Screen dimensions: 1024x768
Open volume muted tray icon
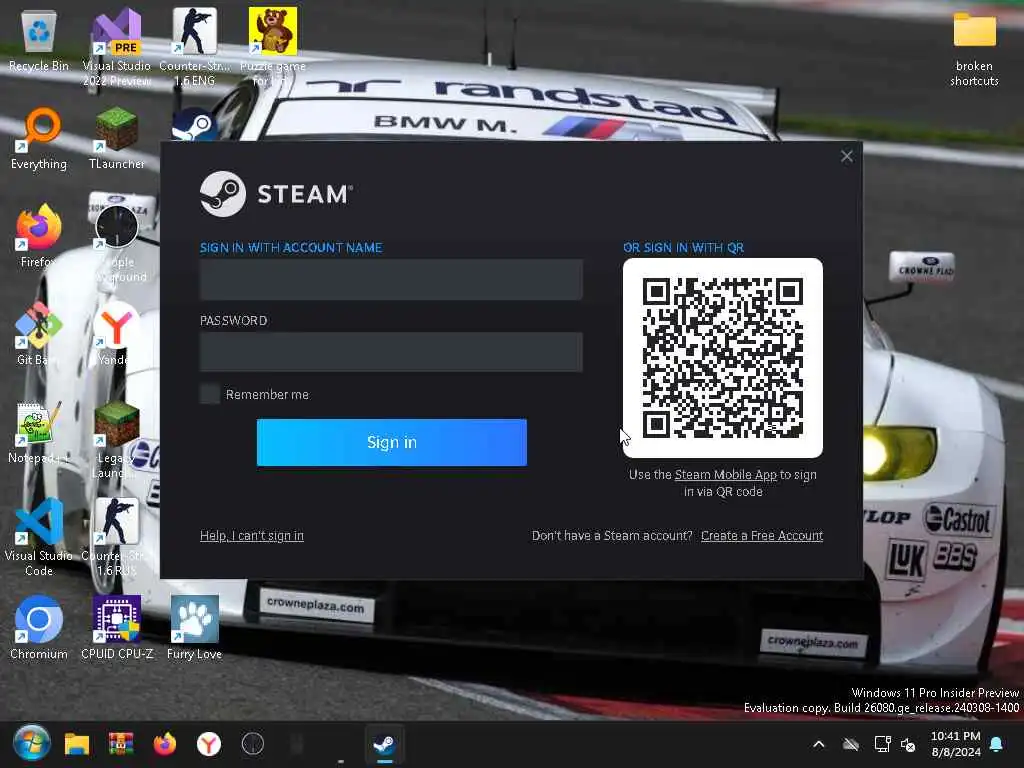point(908,744)
